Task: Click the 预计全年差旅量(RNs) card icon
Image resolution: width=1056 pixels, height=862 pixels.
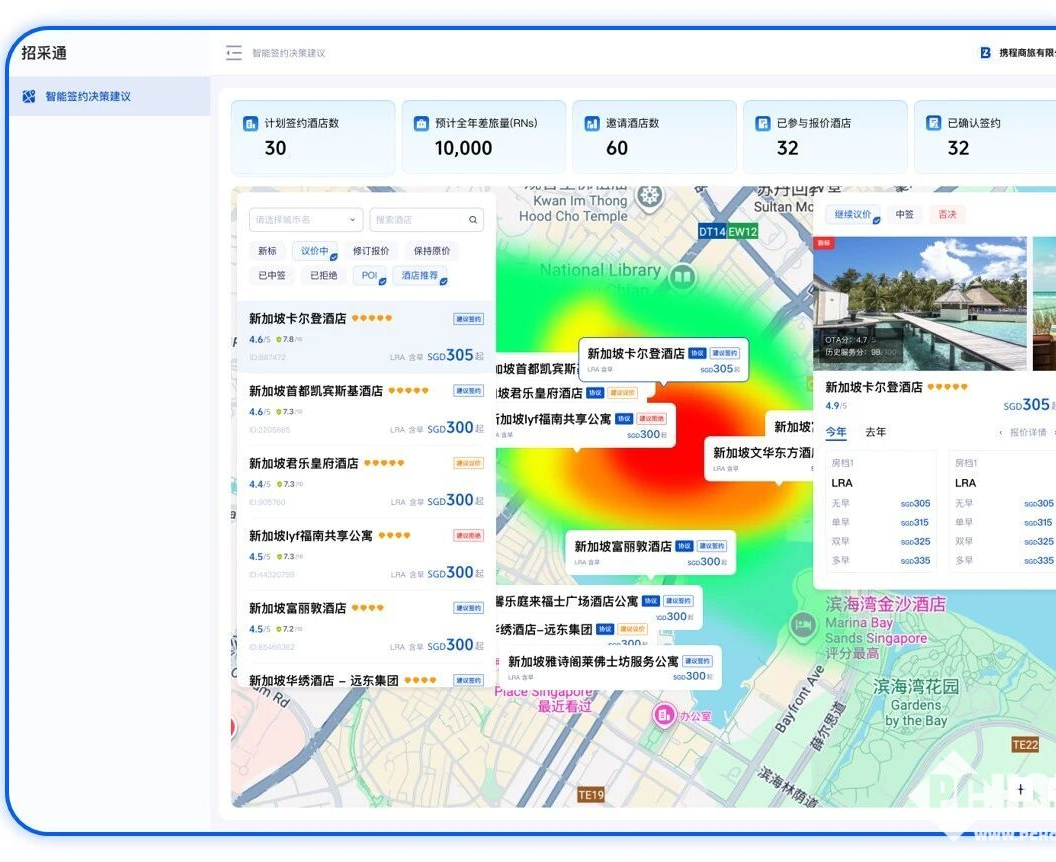Action: click(x=420, y=124)
